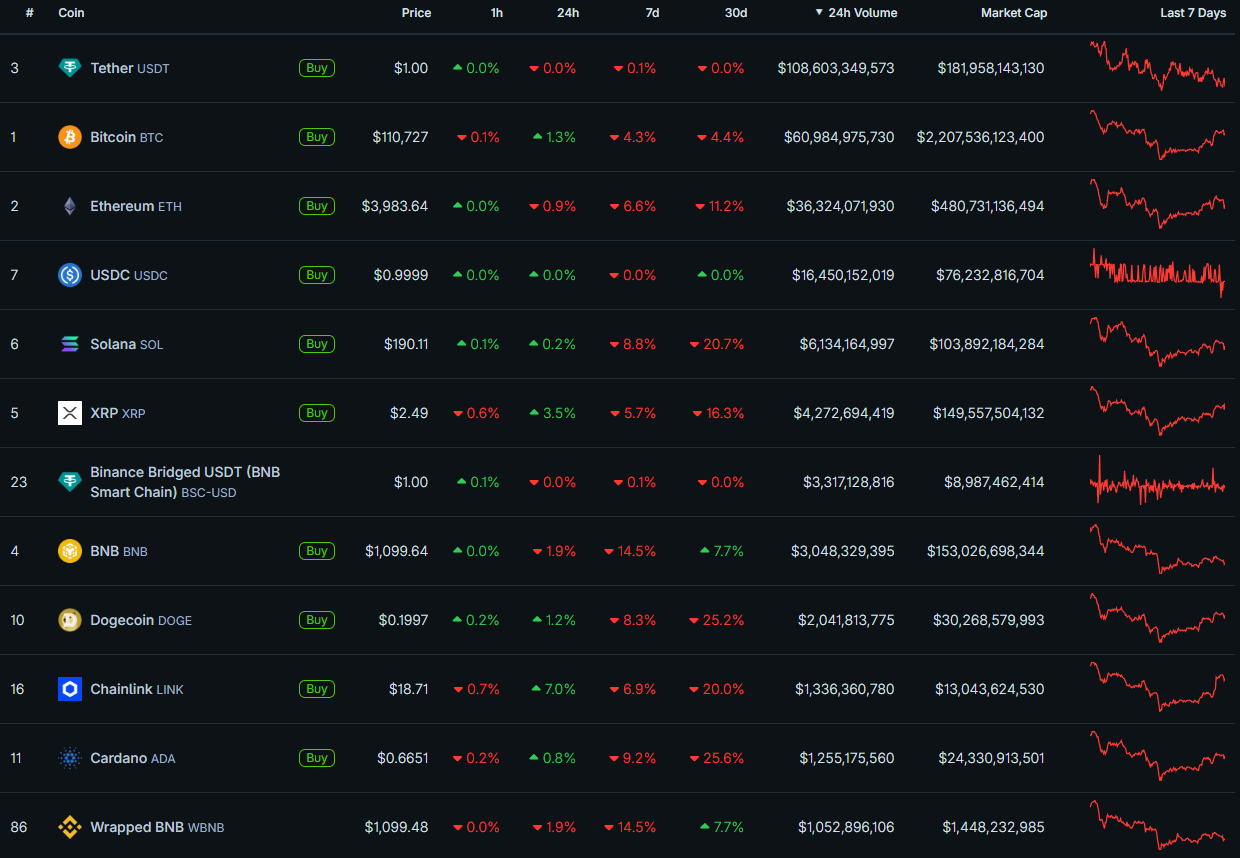The width and height of the screenshot is (1240, 858).
Task: Open Tether's 7-day sparkline chart
Action: pos(1158,66)
